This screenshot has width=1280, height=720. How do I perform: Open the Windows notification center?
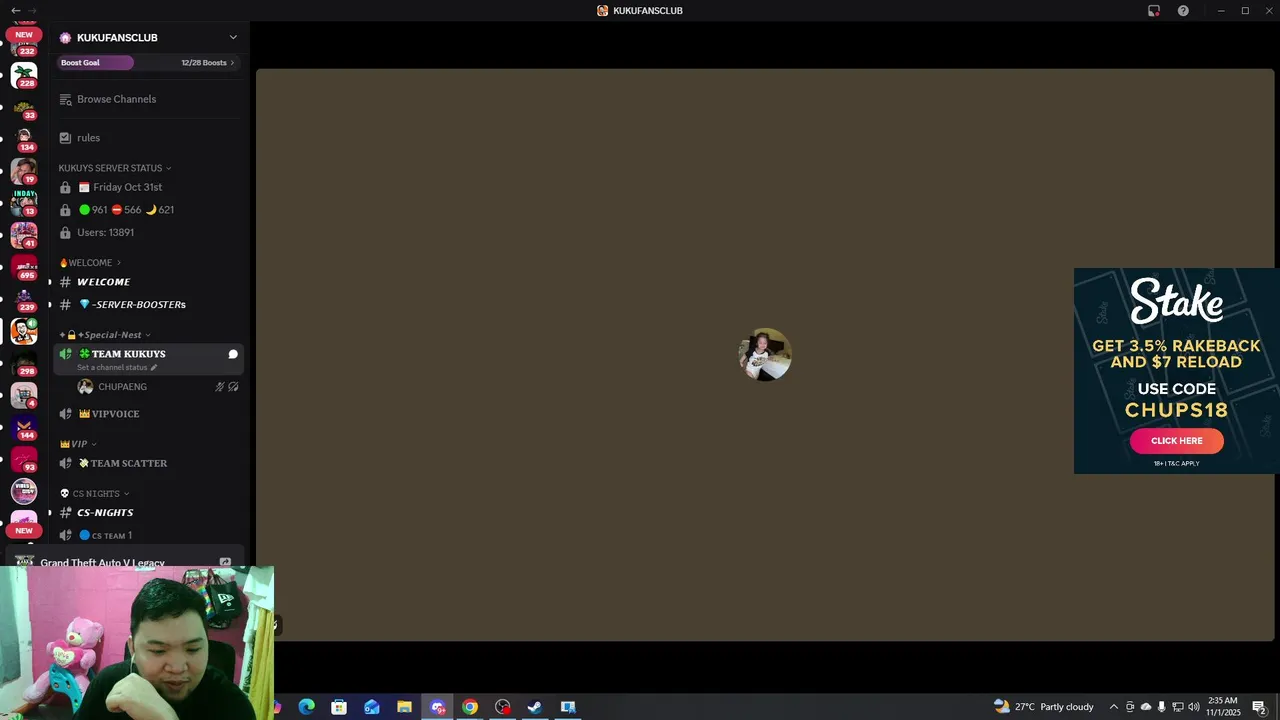(1259, 707)
